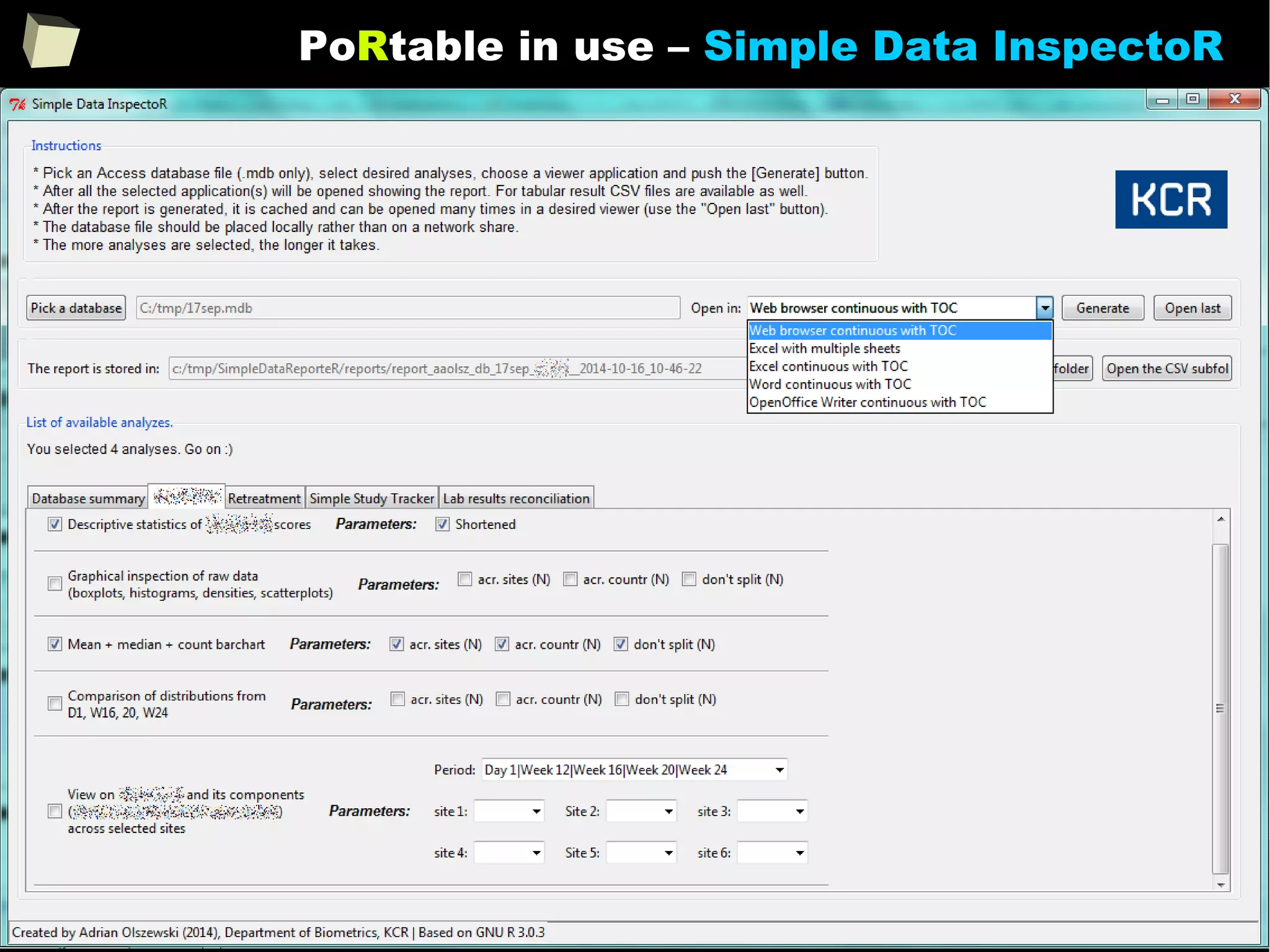Click 'List of available analyzes.' label
The height and width of the screenshot is (952, 1270).
coord(99,422)
